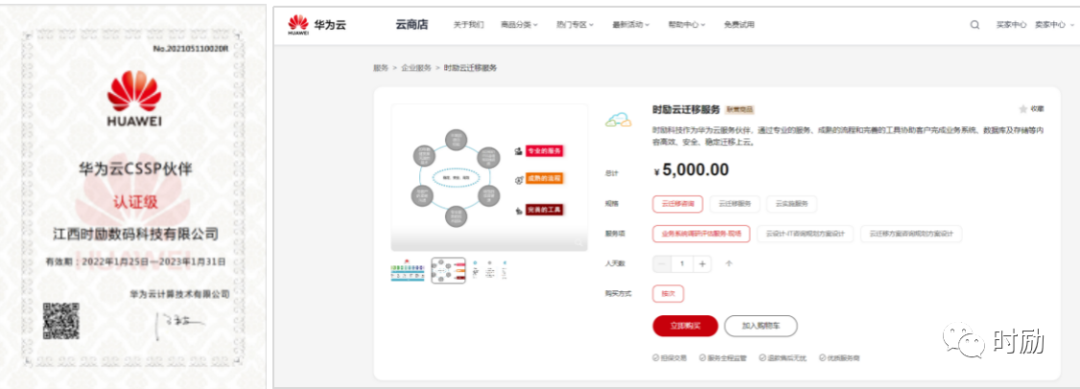Click the favorite star icon beside 收藏

[1023, 109]
